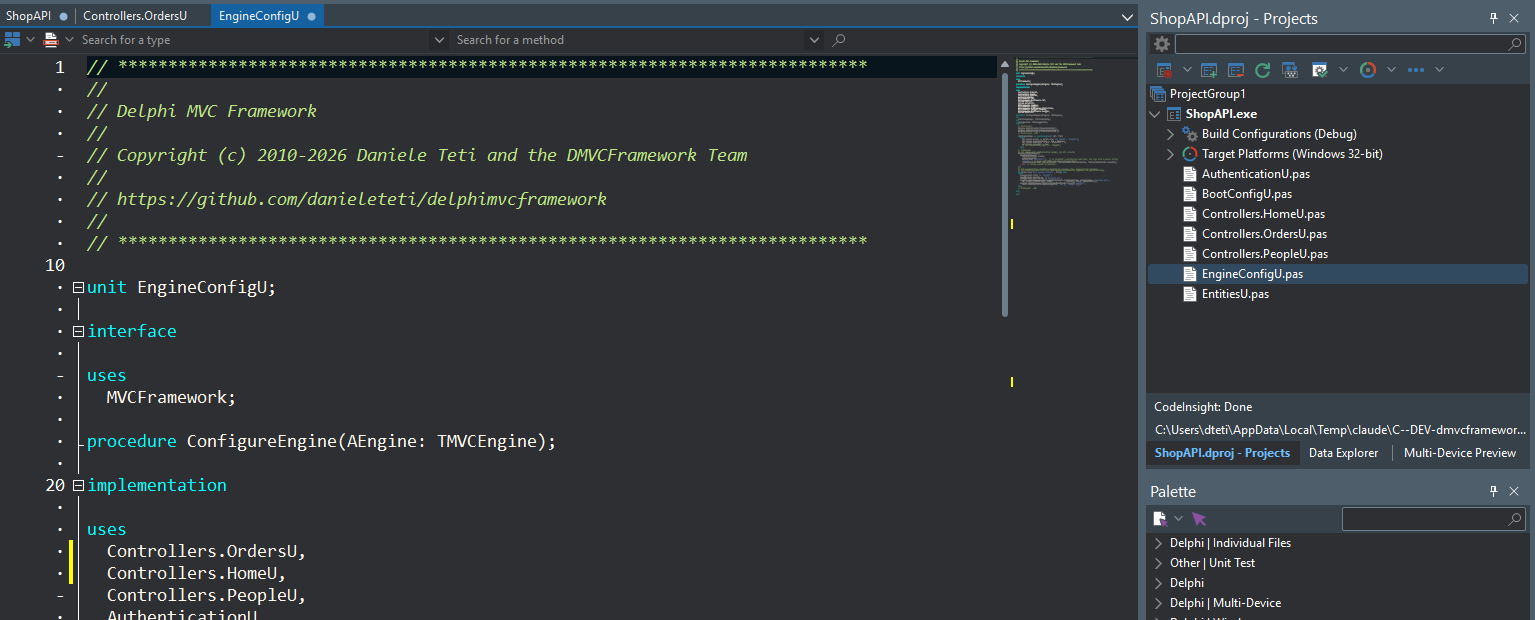This screenshot has height=620, width=1535.
Task: Click the editor navigation icon left of type search
Action: (x=13, y=40)
